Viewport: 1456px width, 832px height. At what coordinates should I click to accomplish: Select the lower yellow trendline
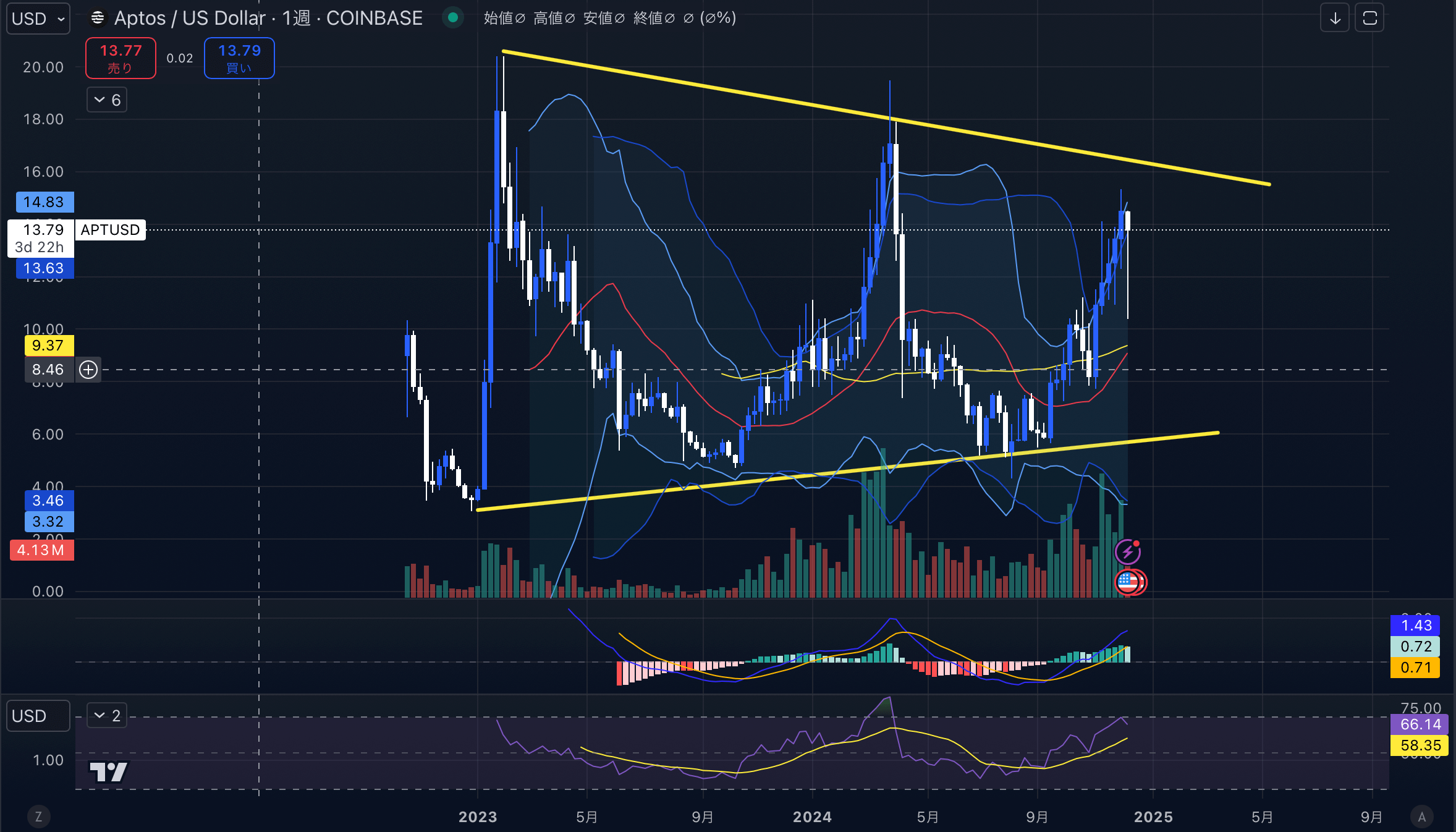point(848,471)
